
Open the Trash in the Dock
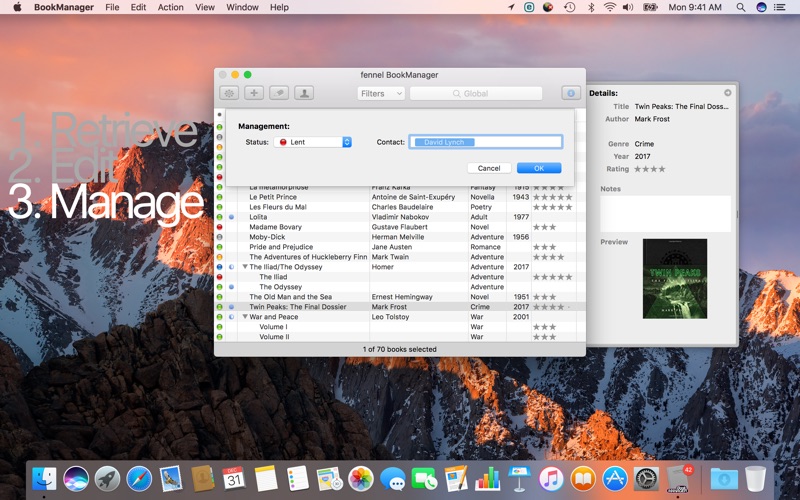(755, 479)
